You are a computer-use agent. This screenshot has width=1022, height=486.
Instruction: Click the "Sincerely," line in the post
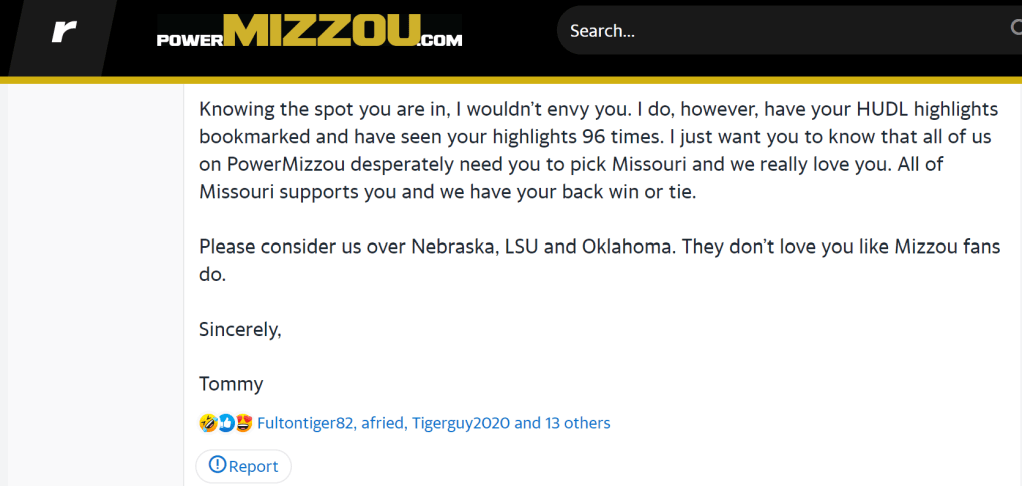[x=240, y=328]
